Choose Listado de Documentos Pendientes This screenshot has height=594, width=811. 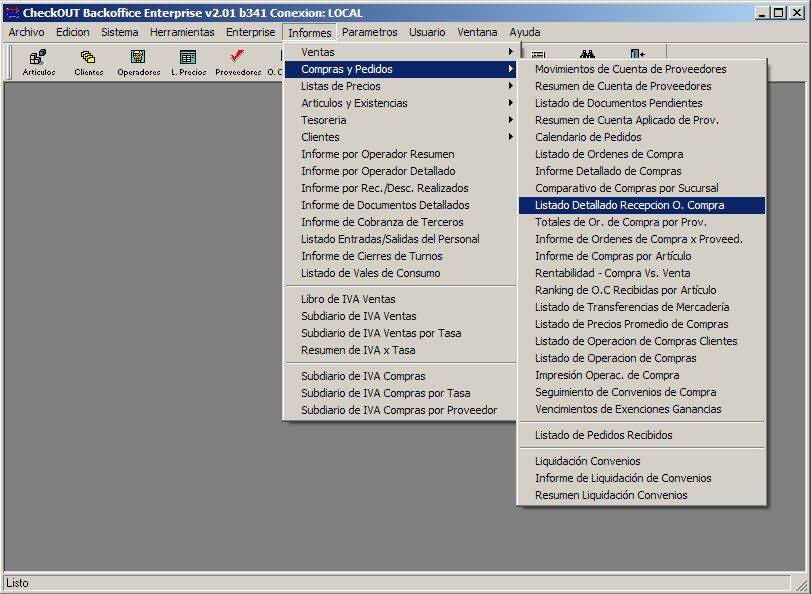(642, 103)
